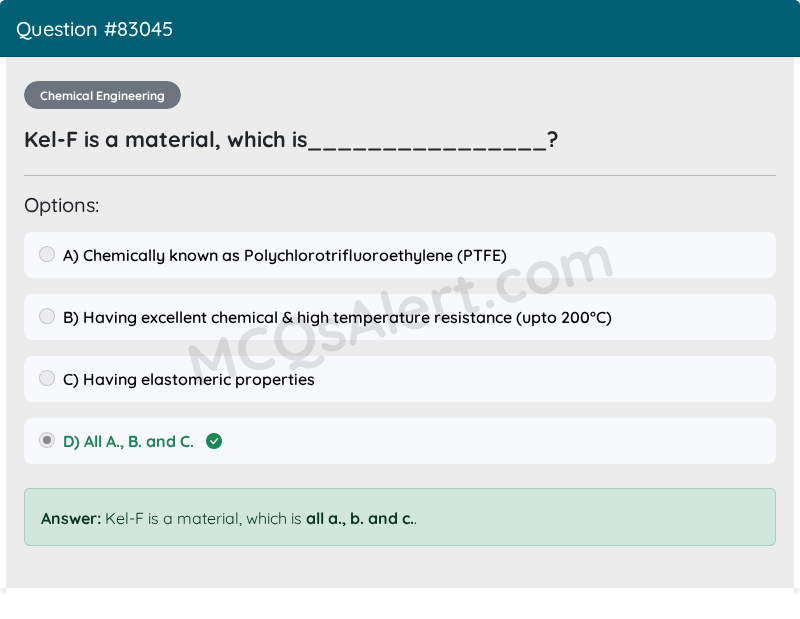Select the radio button for option A

pyautogui.click(x=47, y=254)
